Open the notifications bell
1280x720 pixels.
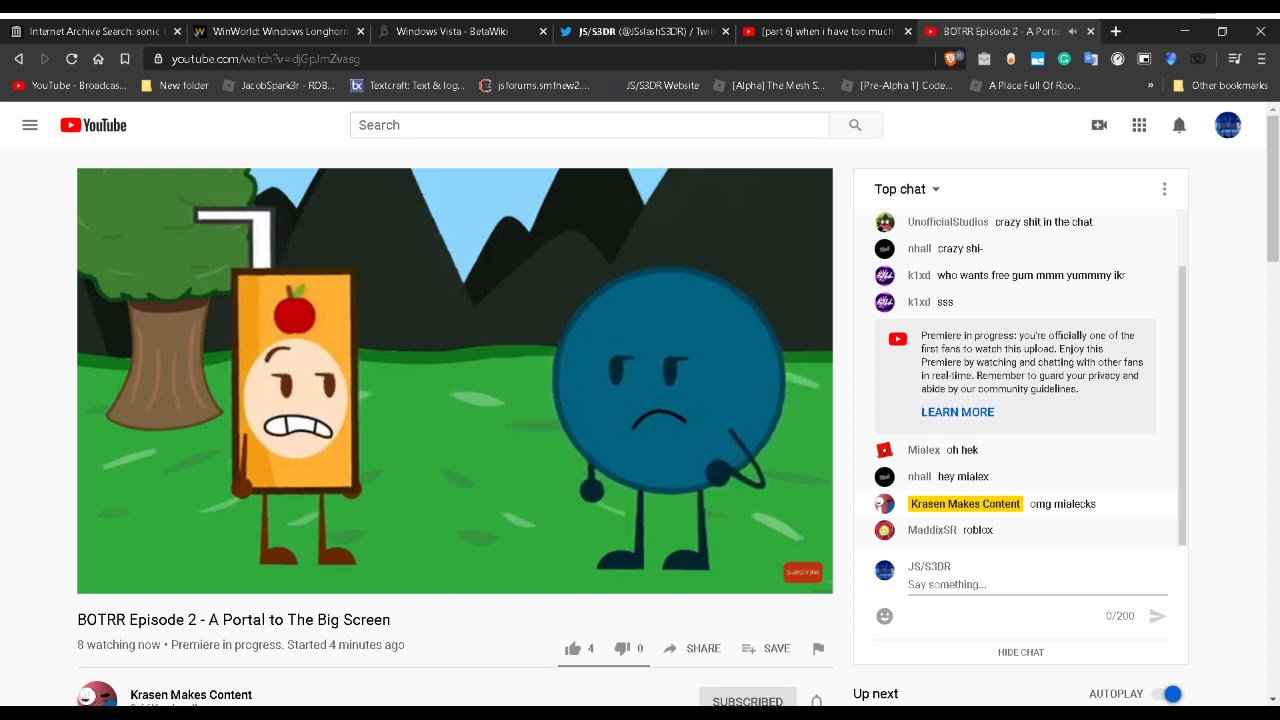coord(1179,125)
